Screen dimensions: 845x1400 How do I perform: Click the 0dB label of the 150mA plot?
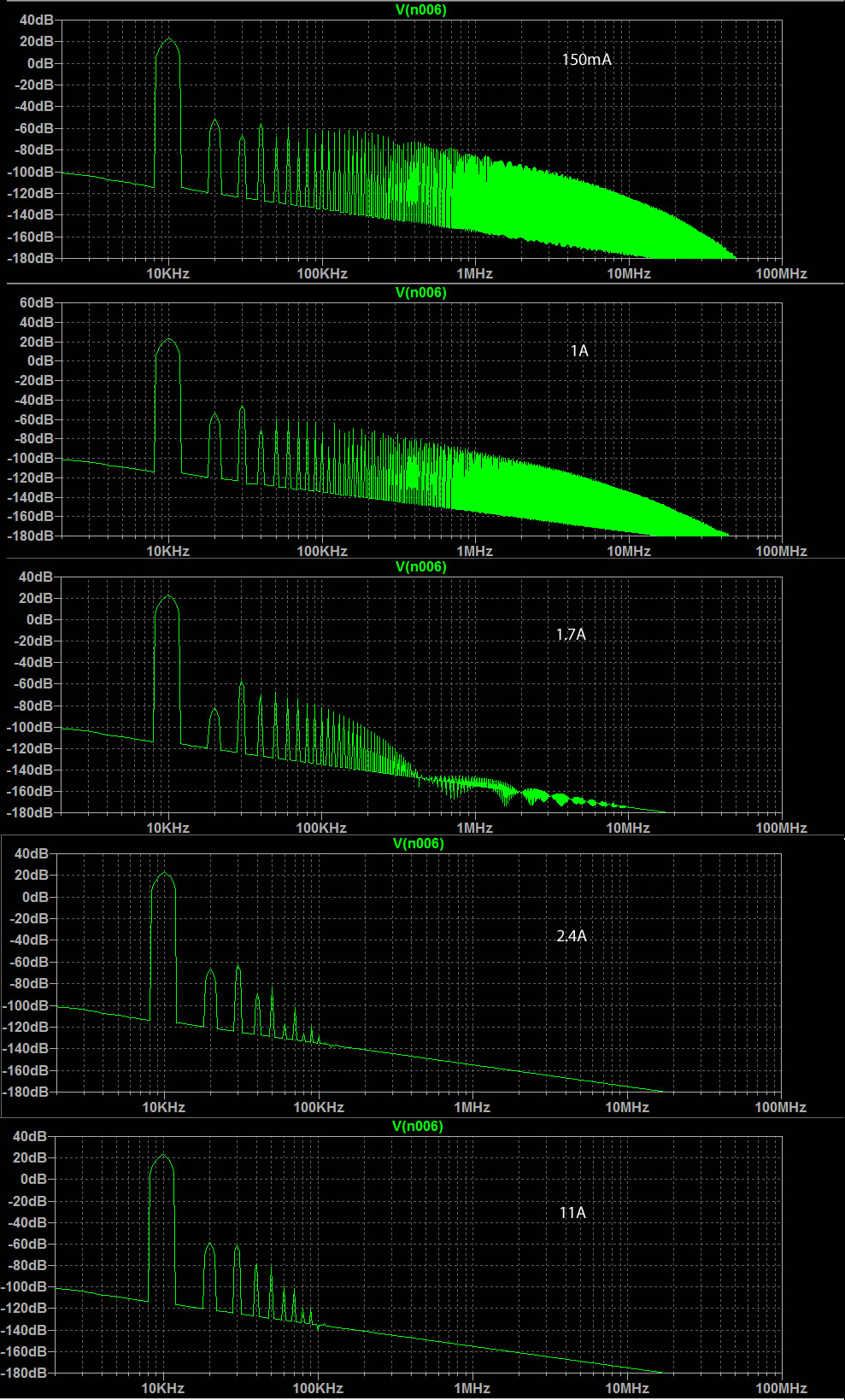pyautogui.click(x=40, y=63)
